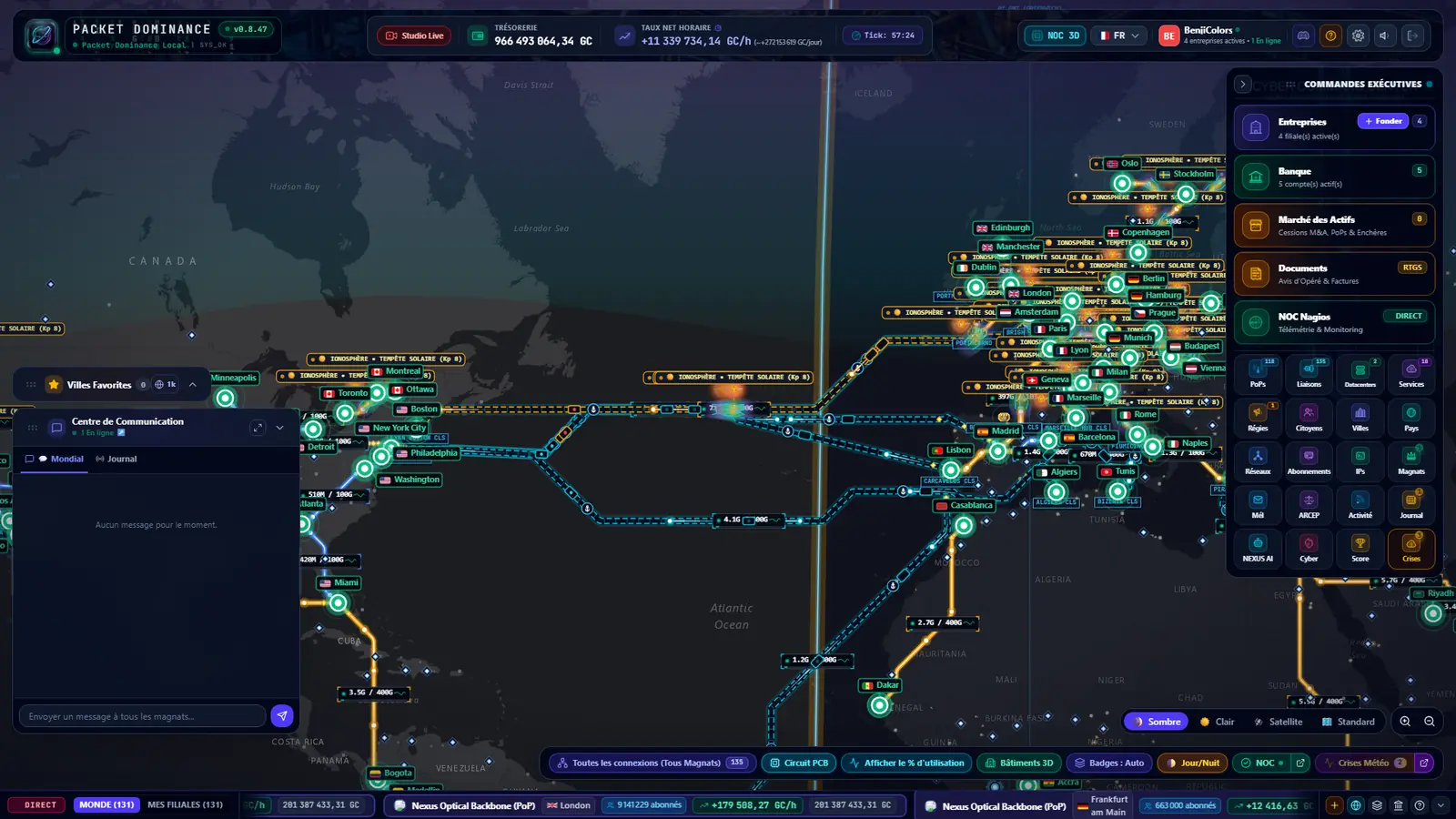Open the Abonnements tile
Screen dimensions: 1456x819
(1309, 460)
